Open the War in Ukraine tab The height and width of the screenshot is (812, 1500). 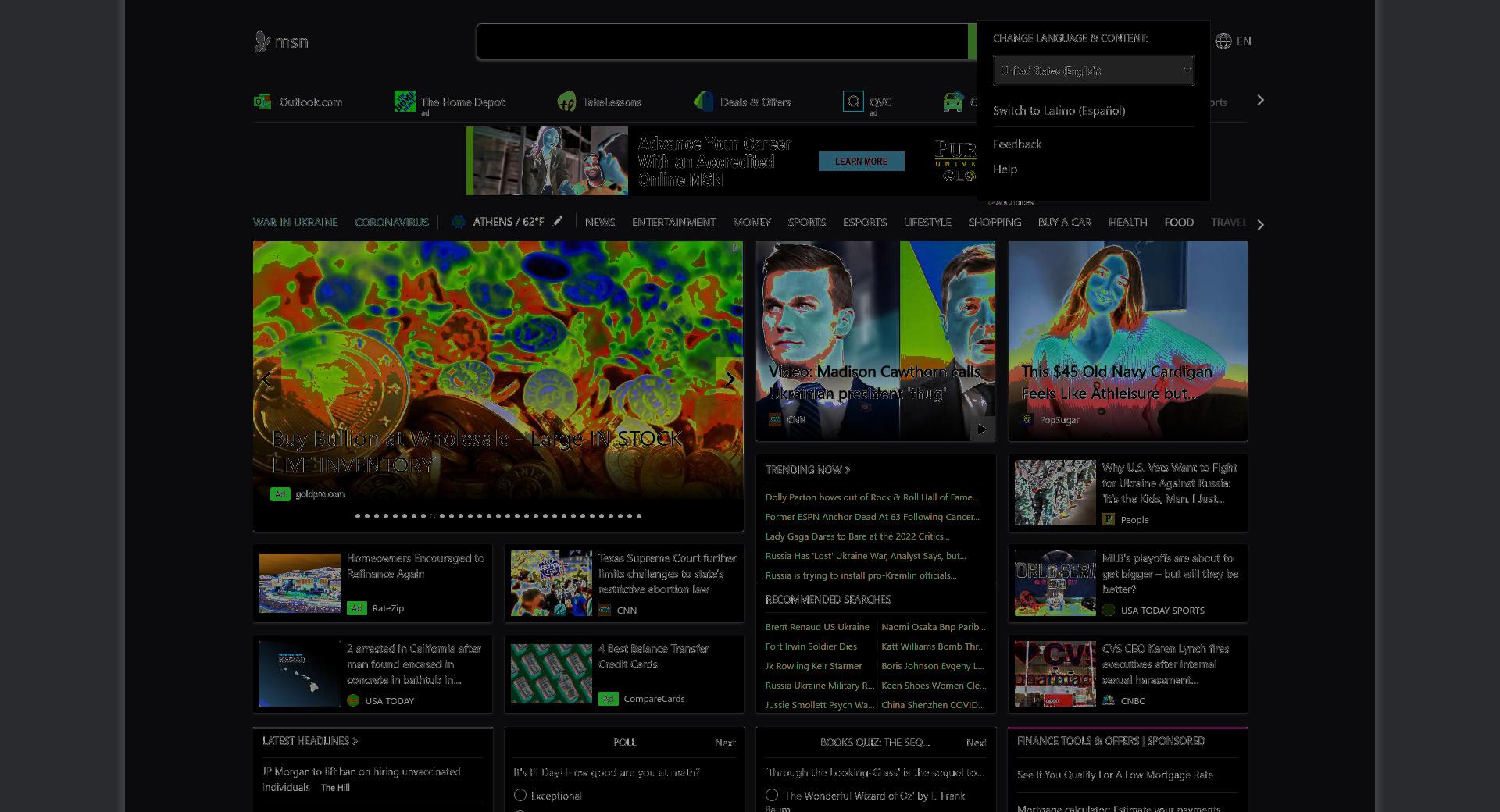[295, 222]
